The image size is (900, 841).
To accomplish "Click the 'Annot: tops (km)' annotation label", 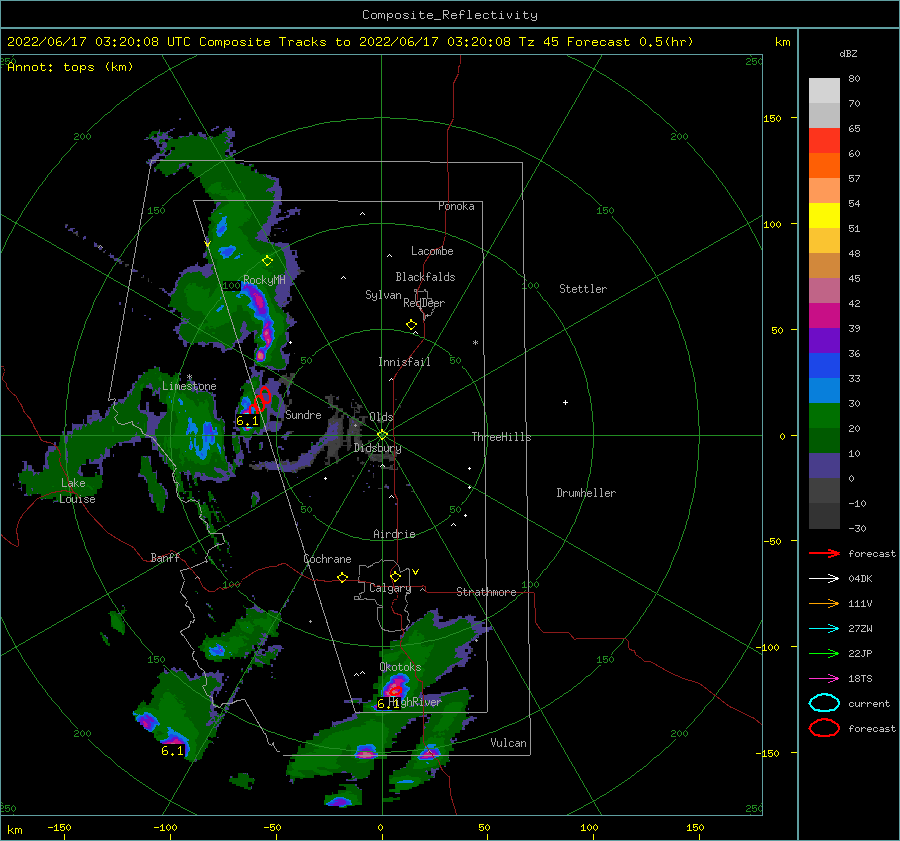I will tap(70, 67).
